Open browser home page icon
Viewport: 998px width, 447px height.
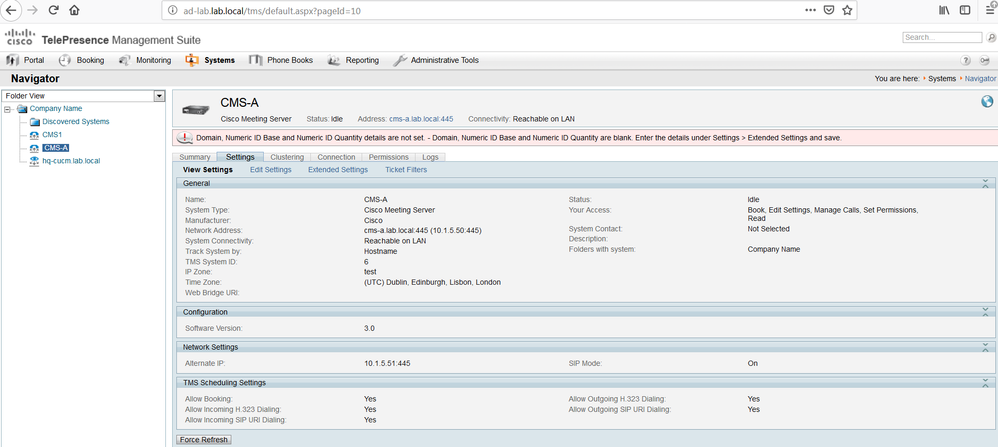tap(74, 10)
